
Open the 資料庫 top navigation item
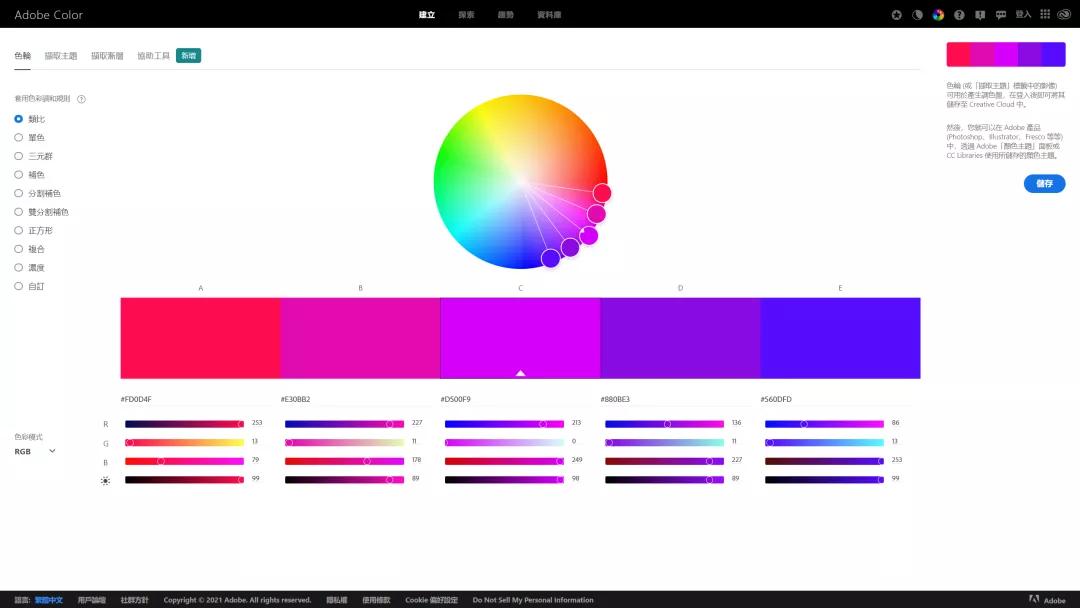[549, 14]
